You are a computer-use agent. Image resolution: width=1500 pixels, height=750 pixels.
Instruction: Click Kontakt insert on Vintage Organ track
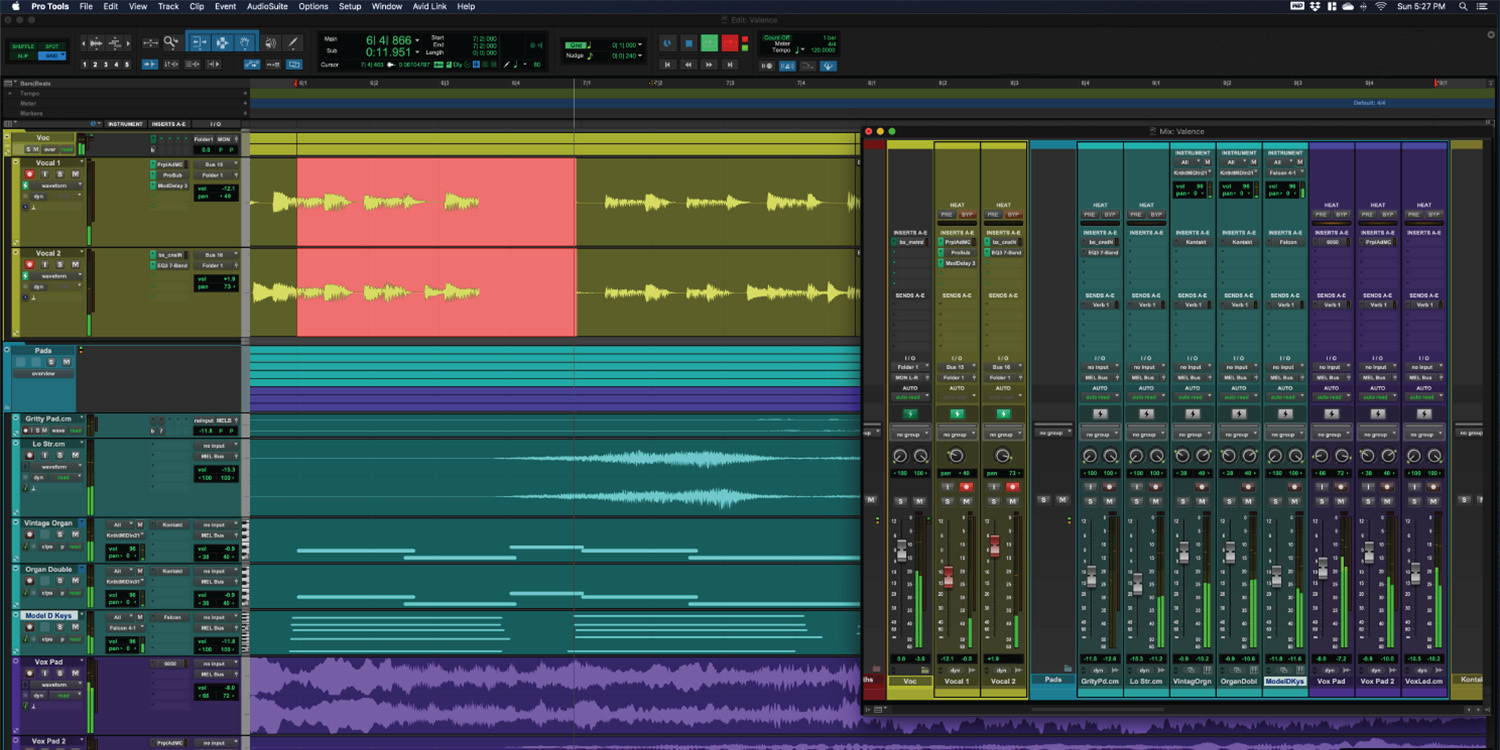172,524
